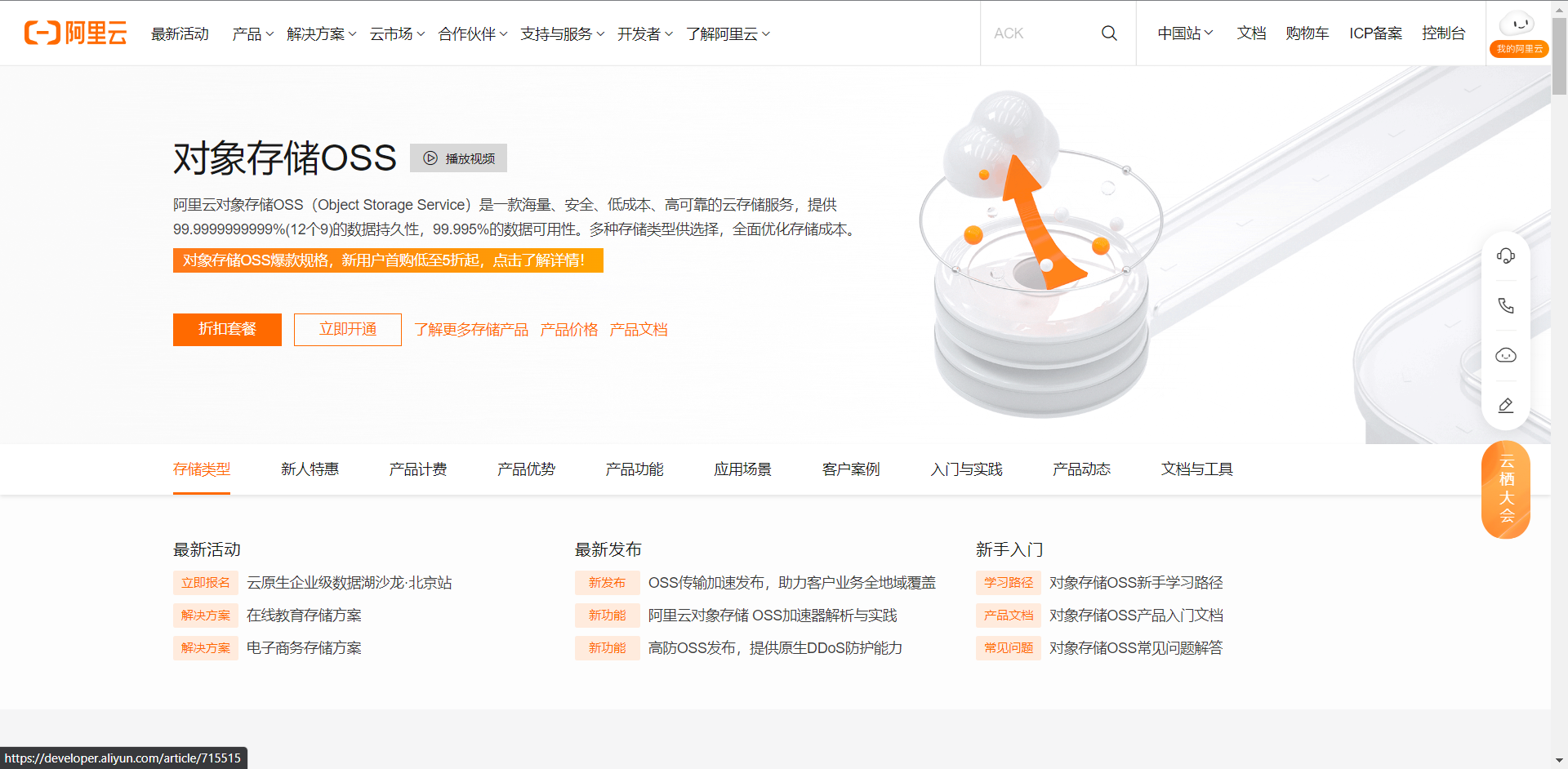Click the search magnifier icon
The image size is (1568, 769).
[x=1109, y=33]
